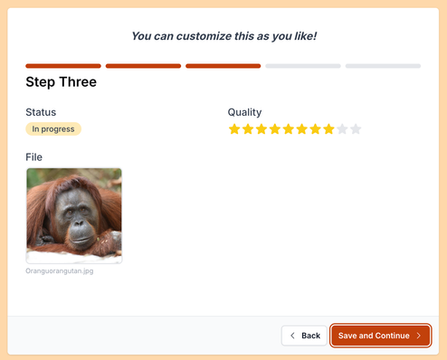Go to first step progress bar
The width and height of the screenshot is (447, 360).
[x=63, y=66]
